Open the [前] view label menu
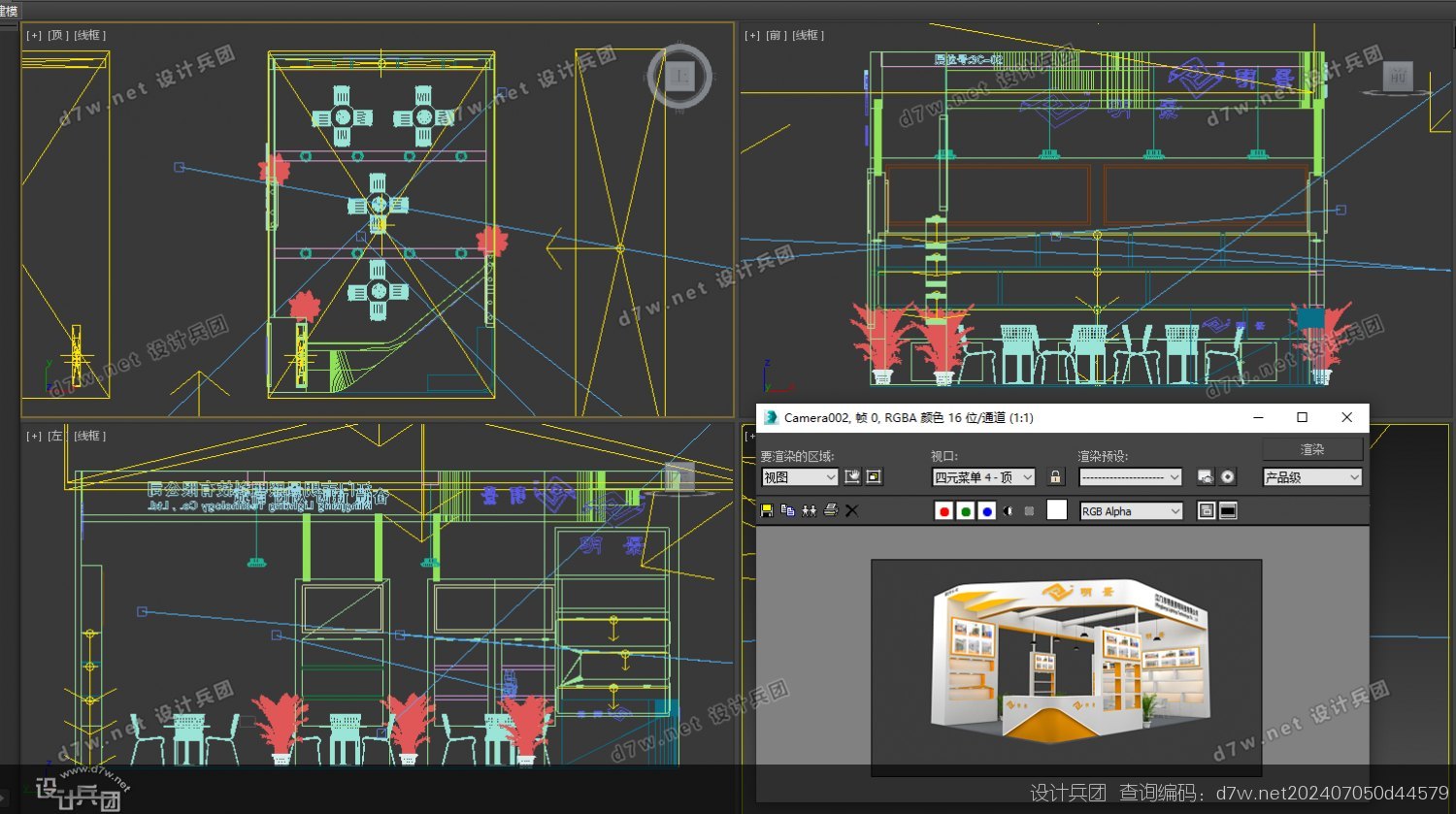 (x=777, y=35)
